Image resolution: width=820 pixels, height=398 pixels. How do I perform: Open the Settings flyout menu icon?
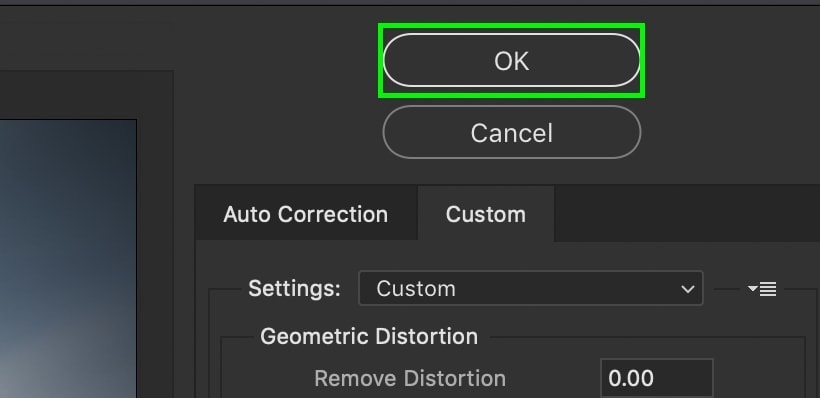(x=762, y=289)
